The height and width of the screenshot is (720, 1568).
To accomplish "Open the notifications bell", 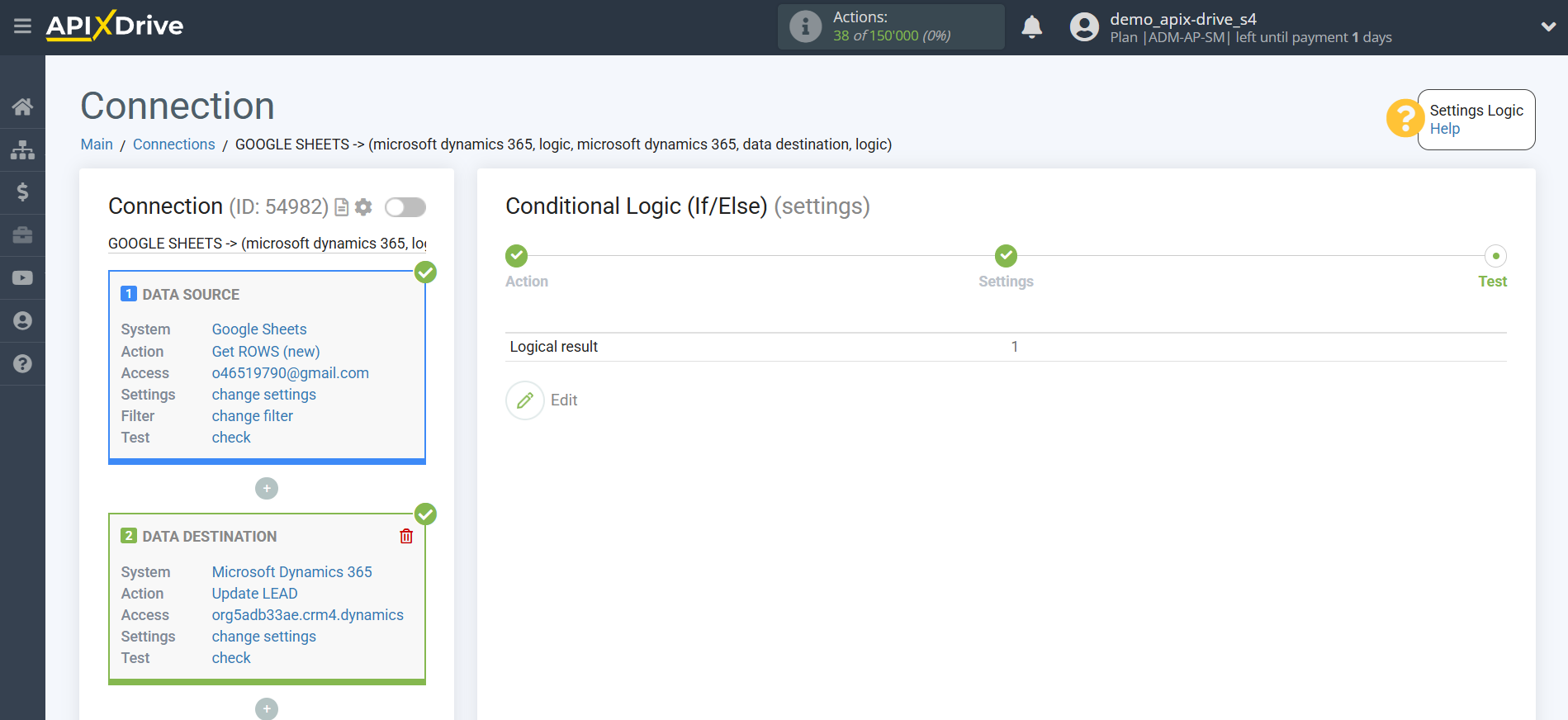I will pos(1031,27).
